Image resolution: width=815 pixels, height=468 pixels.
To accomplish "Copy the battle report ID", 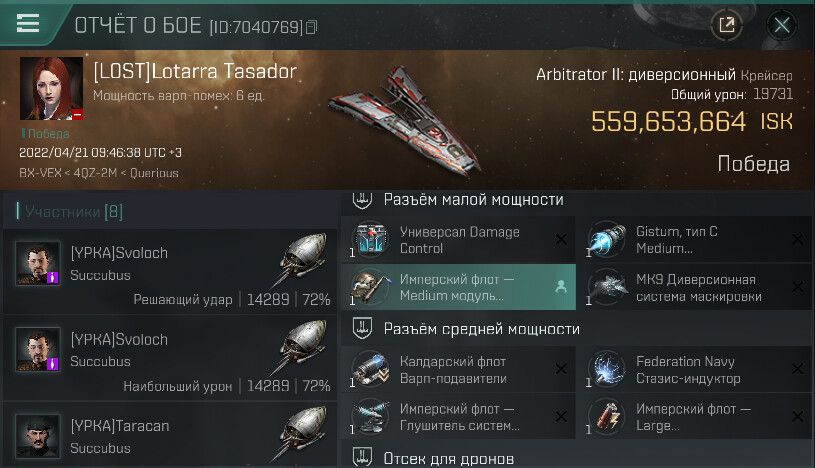I will (x=311, y=27).
